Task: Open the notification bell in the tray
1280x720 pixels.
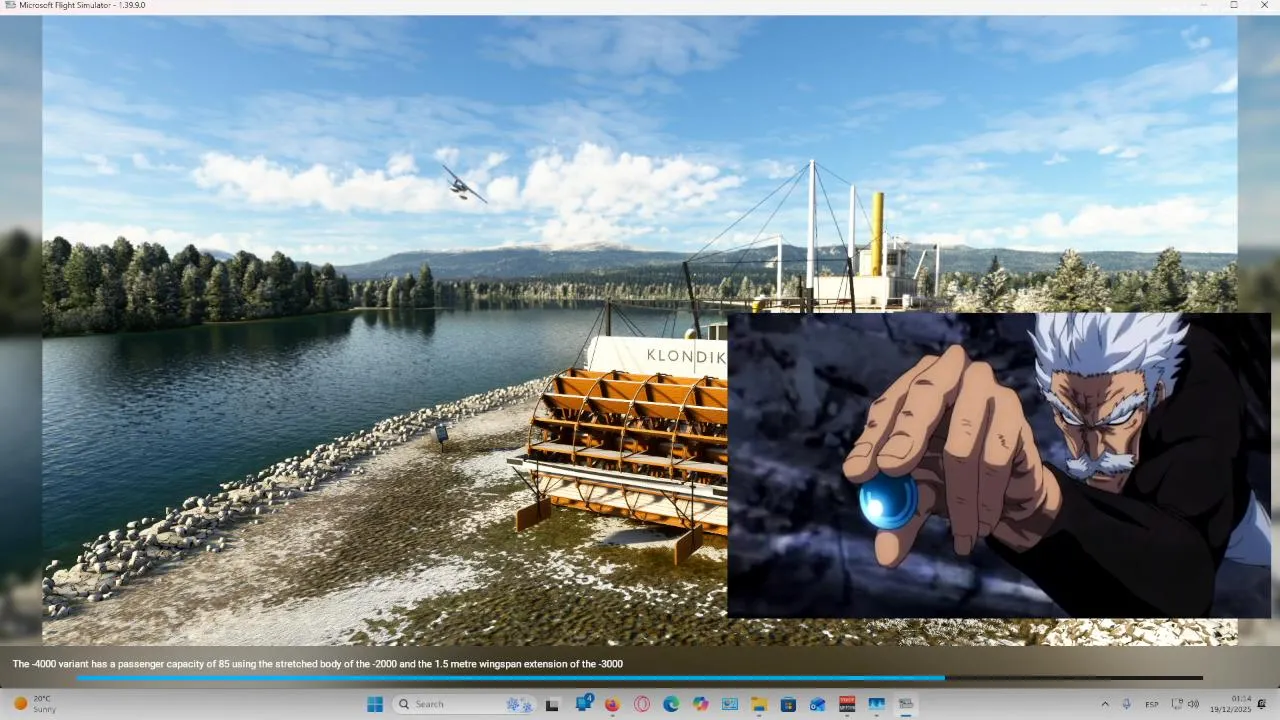Action: pyautogui.click(x=1262, y=704)
